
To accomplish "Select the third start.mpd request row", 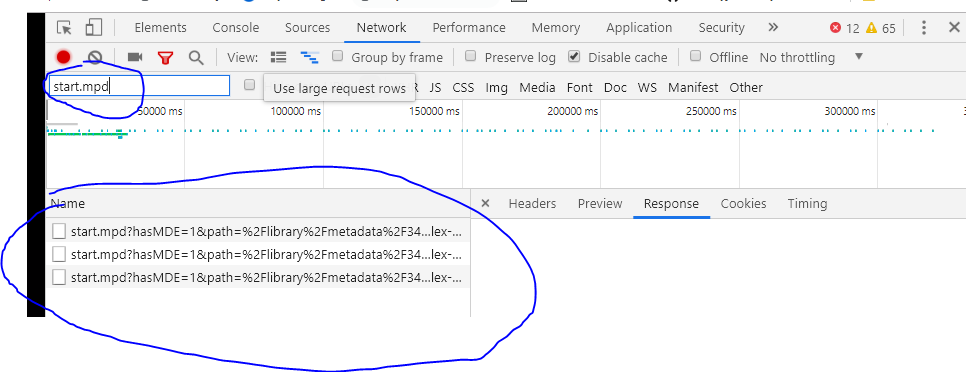I will (x=258, y=277).
